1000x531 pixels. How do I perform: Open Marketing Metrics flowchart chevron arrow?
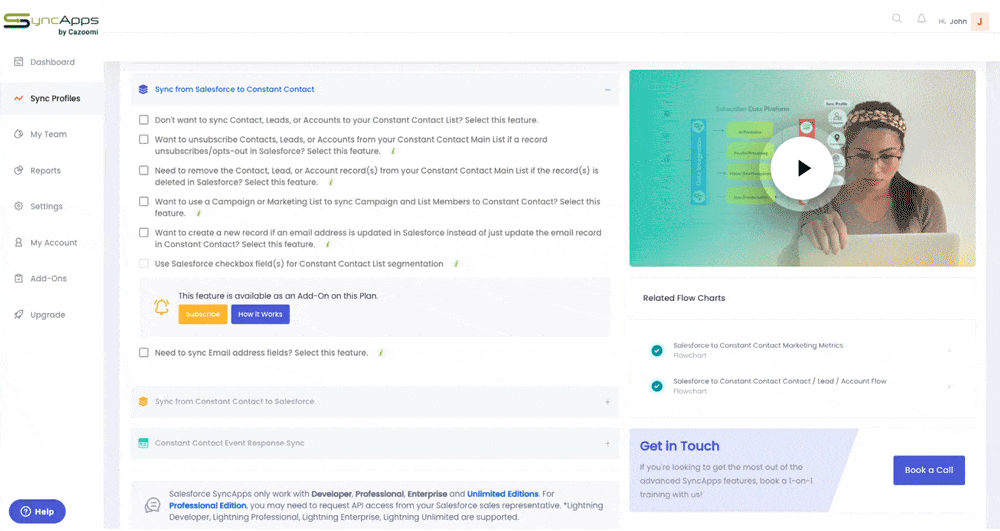tap(950, 350)
